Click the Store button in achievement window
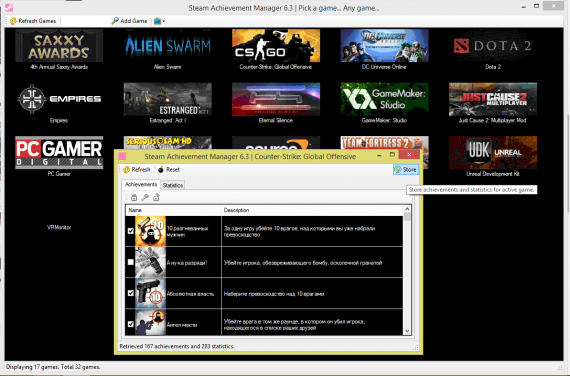This screenshot has height=376, width=570. (406, 169)
